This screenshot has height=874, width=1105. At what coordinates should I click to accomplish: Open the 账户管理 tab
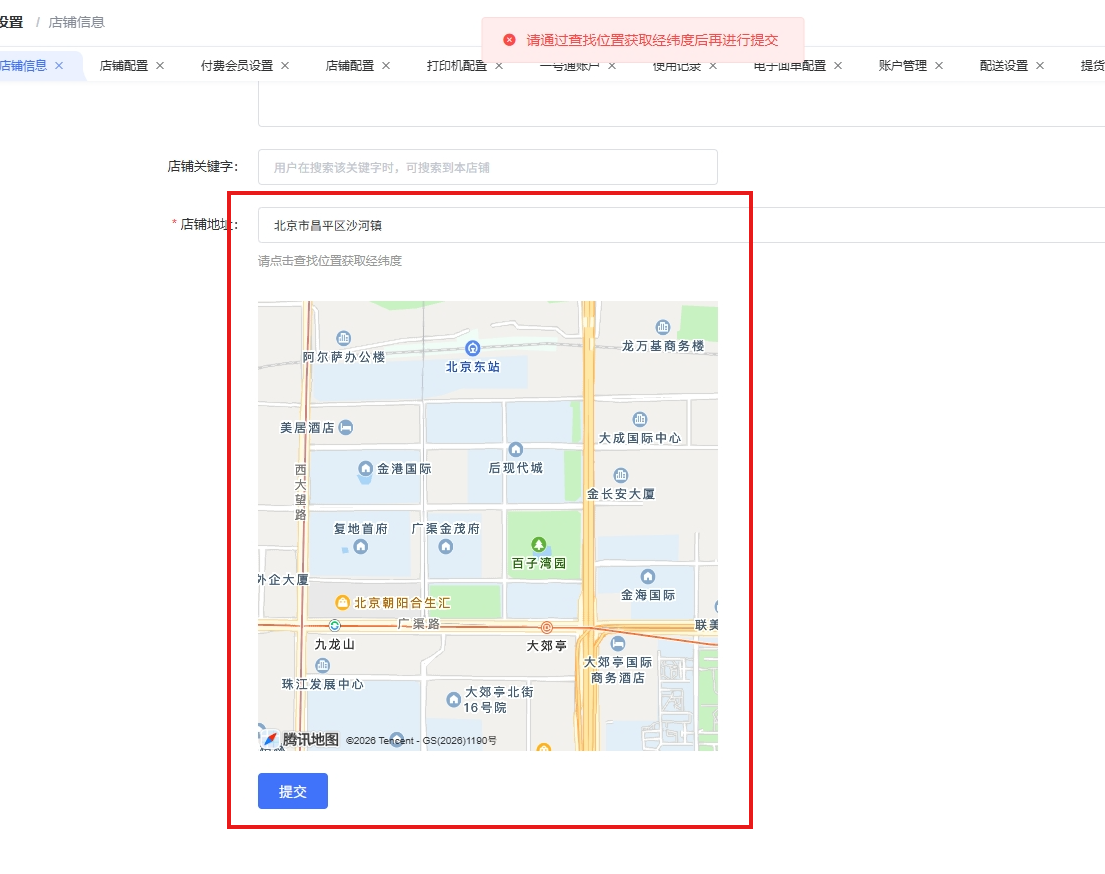(x=903, y=66)
